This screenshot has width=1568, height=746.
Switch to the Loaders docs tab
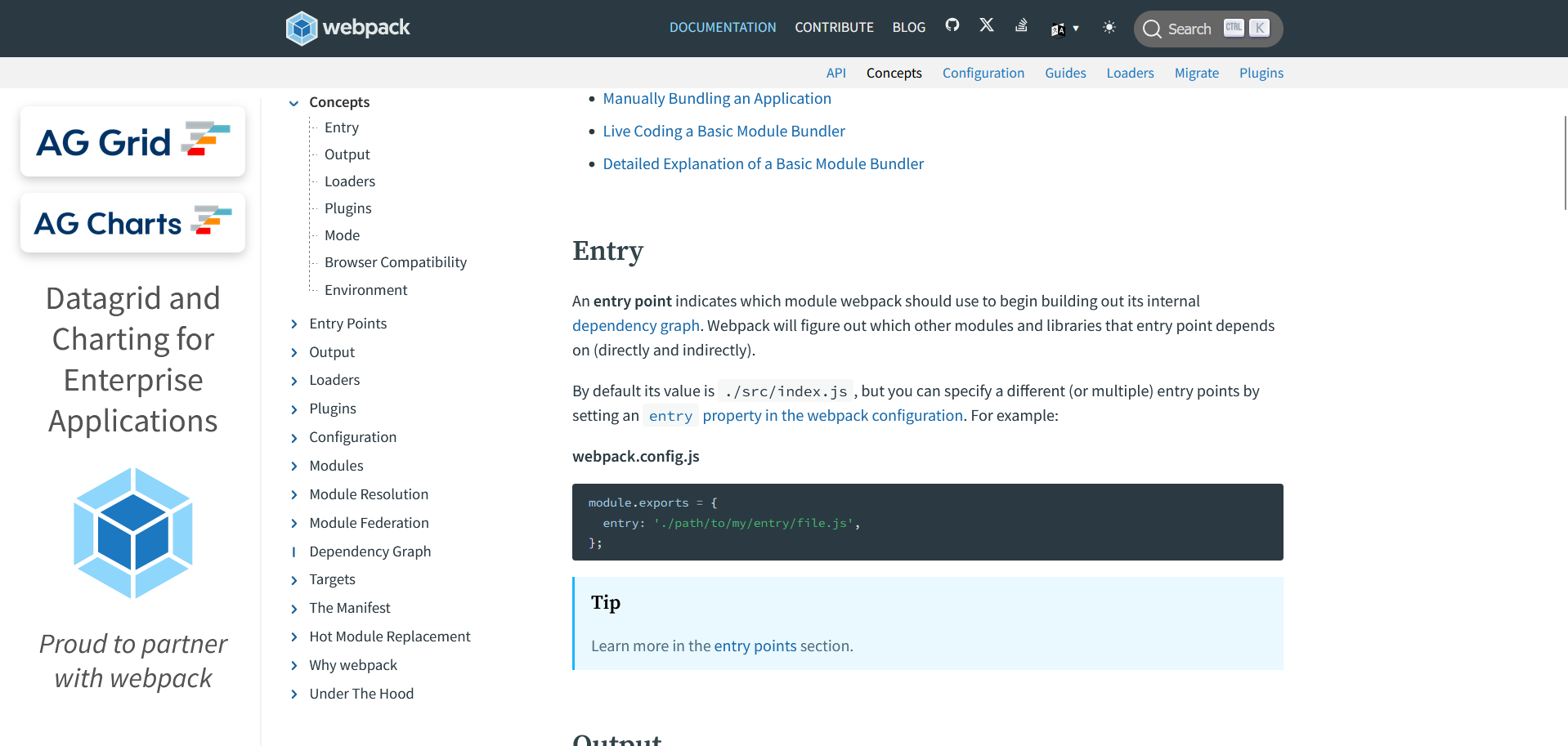coord(1130,73)
